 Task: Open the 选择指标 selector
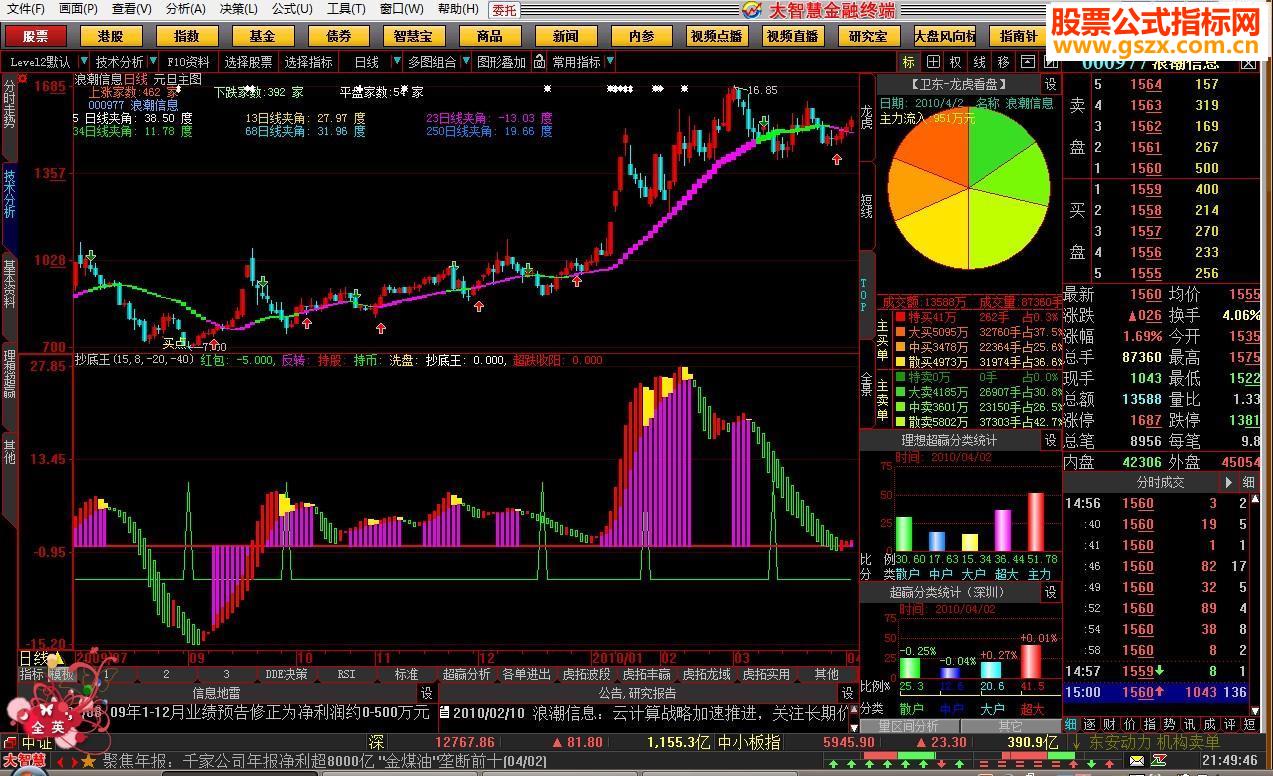(309, 62)
